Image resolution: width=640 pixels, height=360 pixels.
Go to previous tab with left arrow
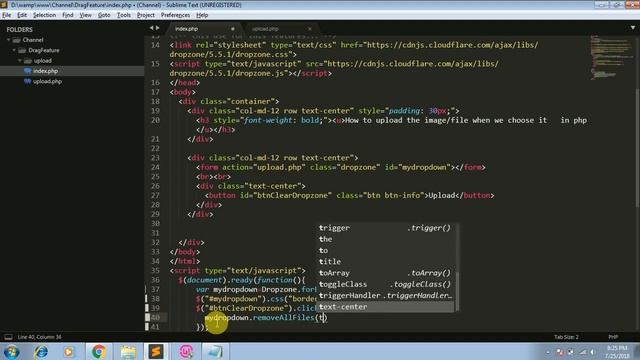151,28
